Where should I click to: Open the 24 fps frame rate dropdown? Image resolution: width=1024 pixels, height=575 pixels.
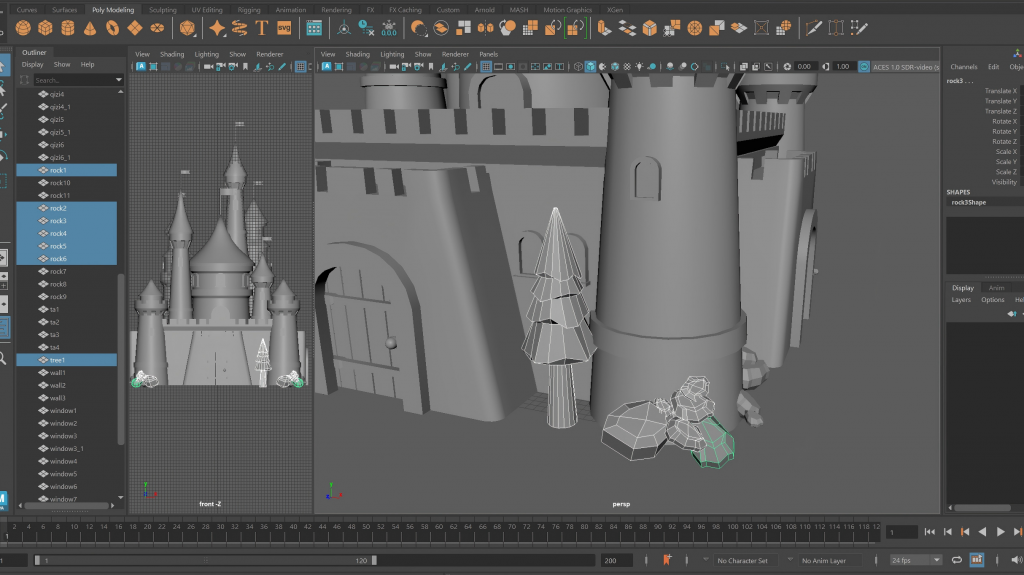pos(915,560)
